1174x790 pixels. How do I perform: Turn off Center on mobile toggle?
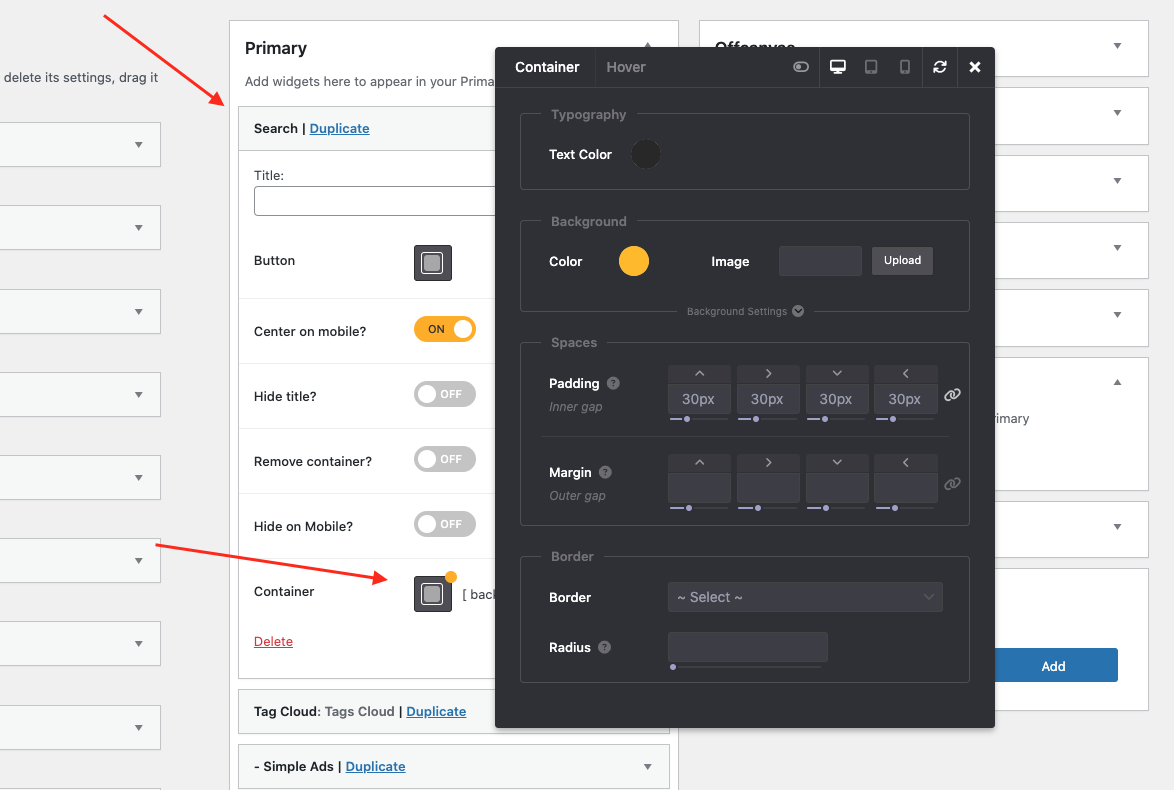click(x=445, y=329)
